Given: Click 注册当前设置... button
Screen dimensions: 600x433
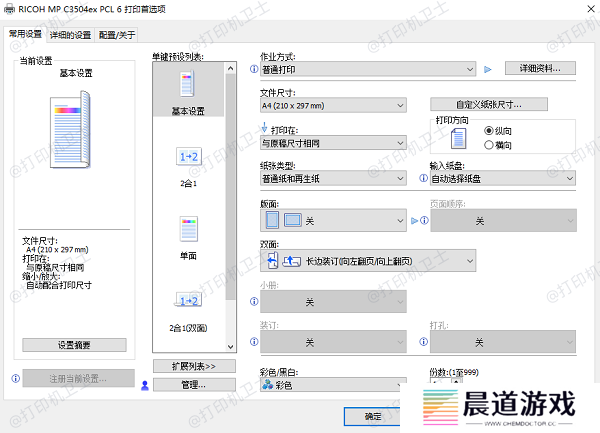Looking at the screenshot, I should (x=78, y=378).
